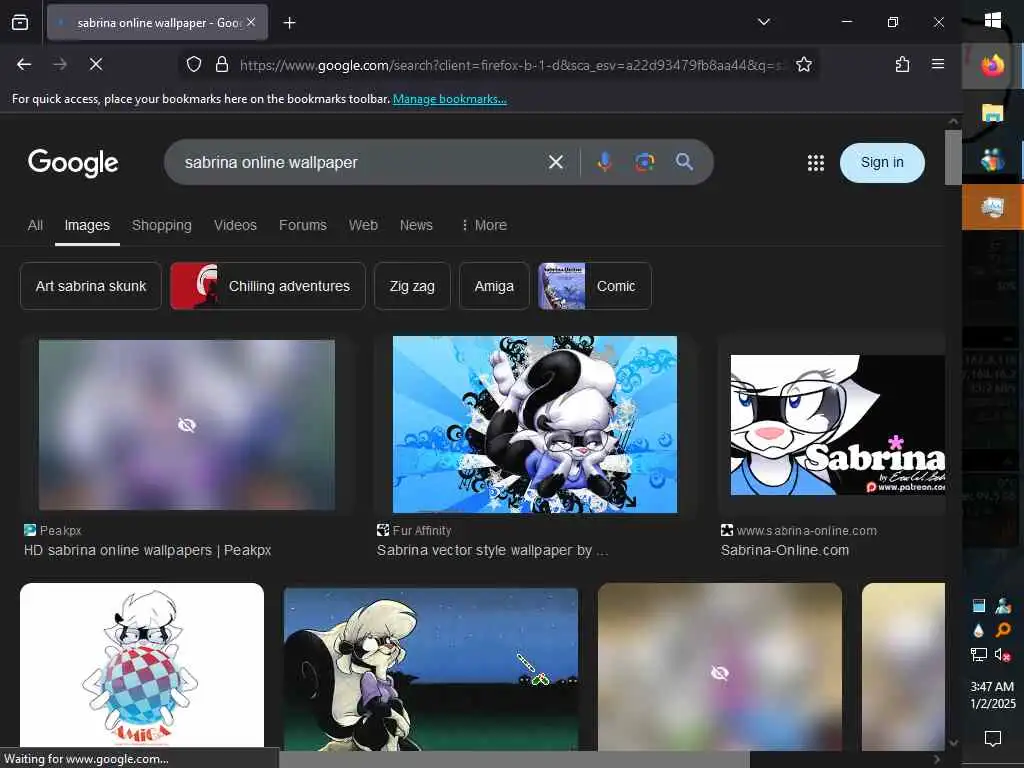
Task: Open HD sabrina online wallpapers Peakpx link
Action: tap(147, 551)
